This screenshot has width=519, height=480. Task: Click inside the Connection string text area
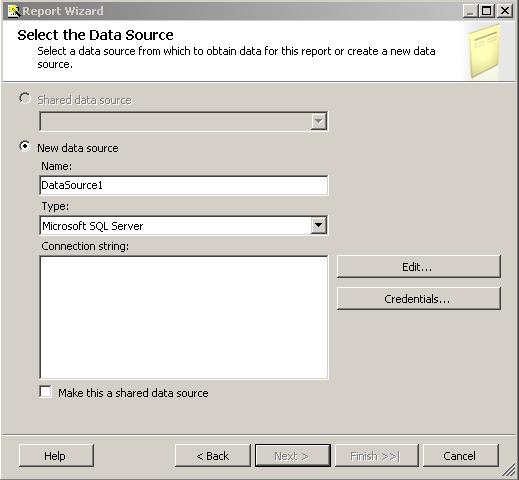(184, 317)
